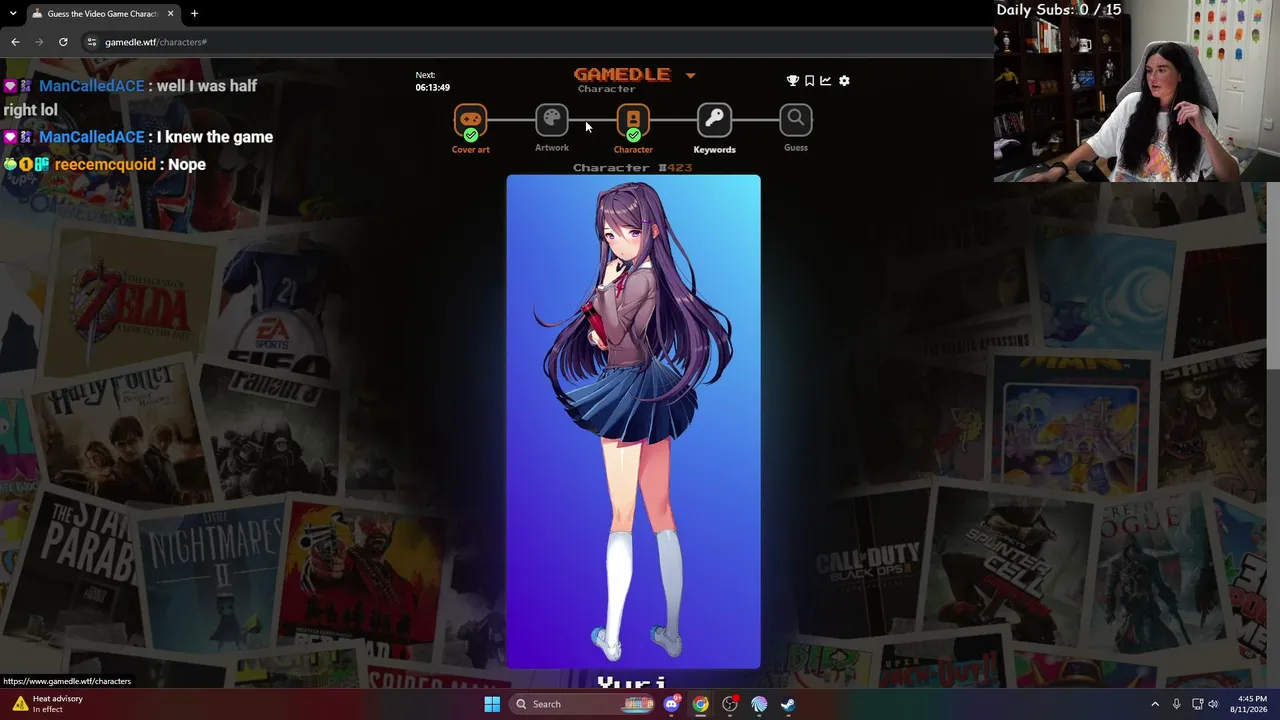1280x720 pixels.
Task: Click the microphone tray icon
Action: click(x=1176, y=704)
